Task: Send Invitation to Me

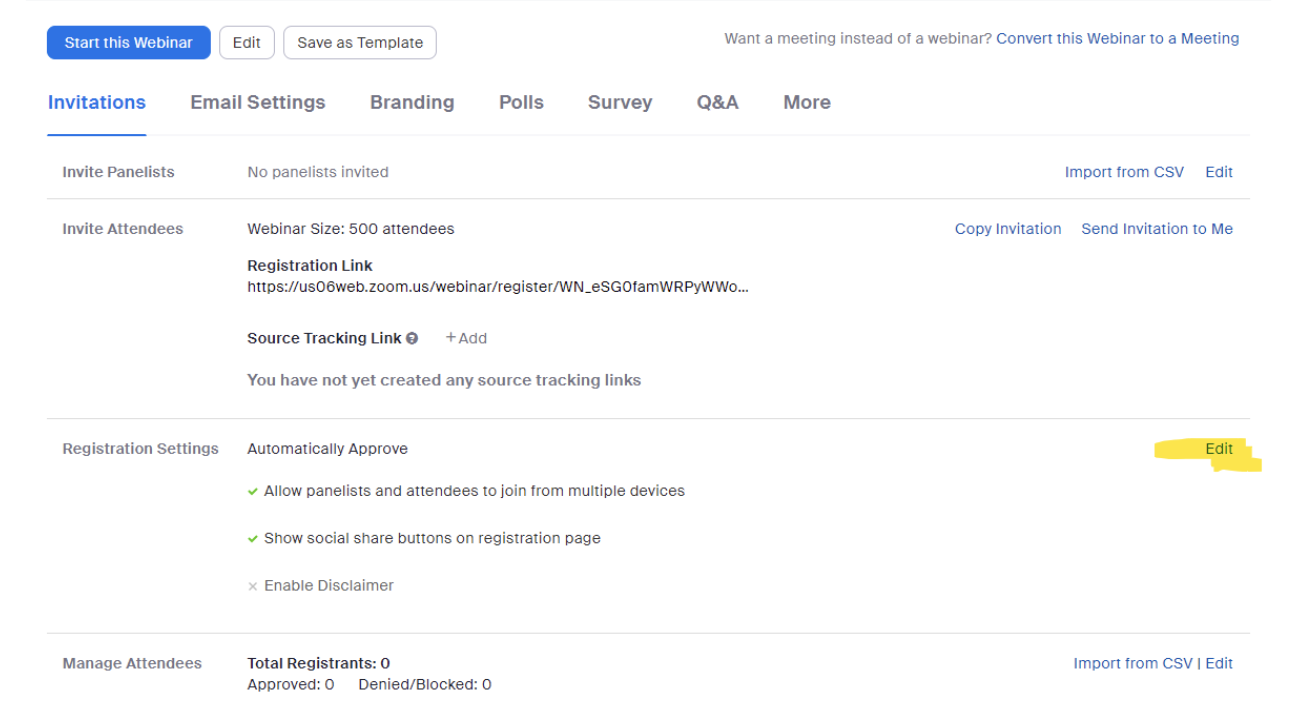Action: (1157, 229)
